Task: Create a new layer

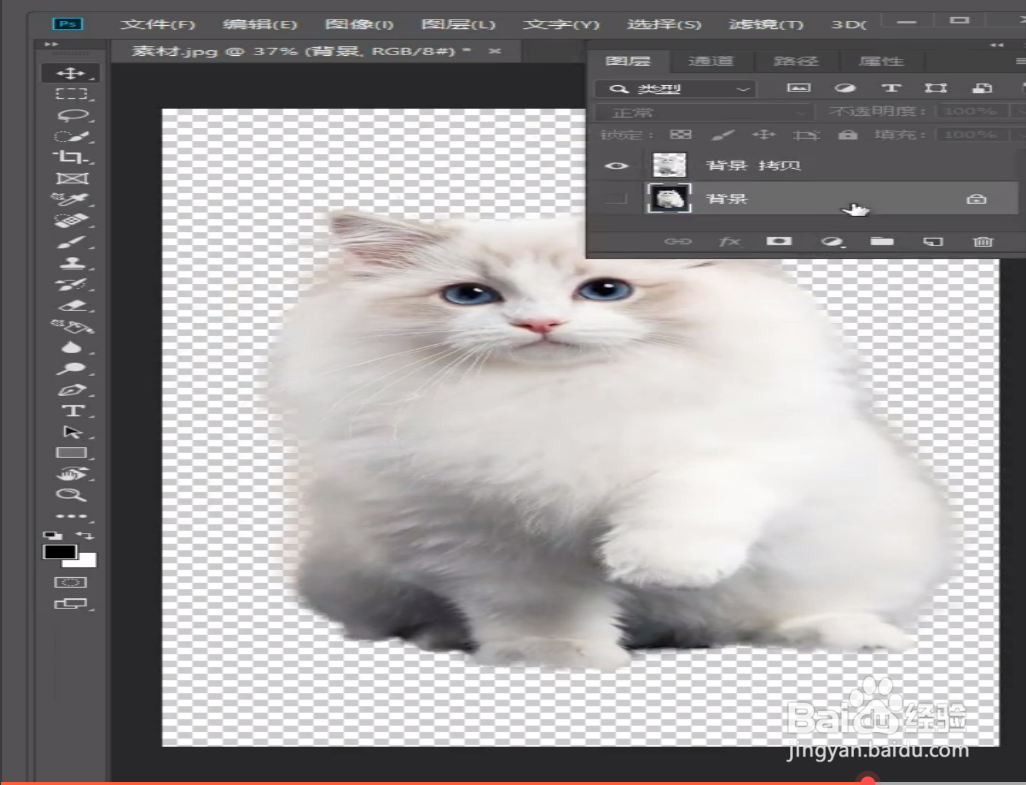Action: click(933, 241)
